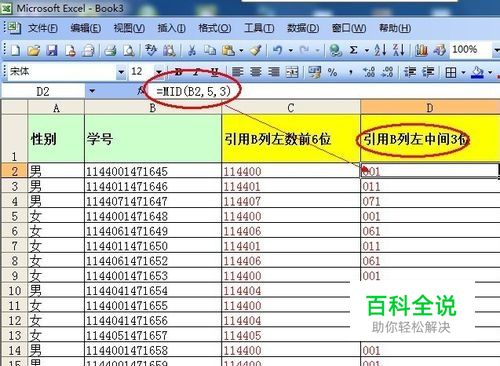Open the Name Box dropdown arrow

coord(92,91)
